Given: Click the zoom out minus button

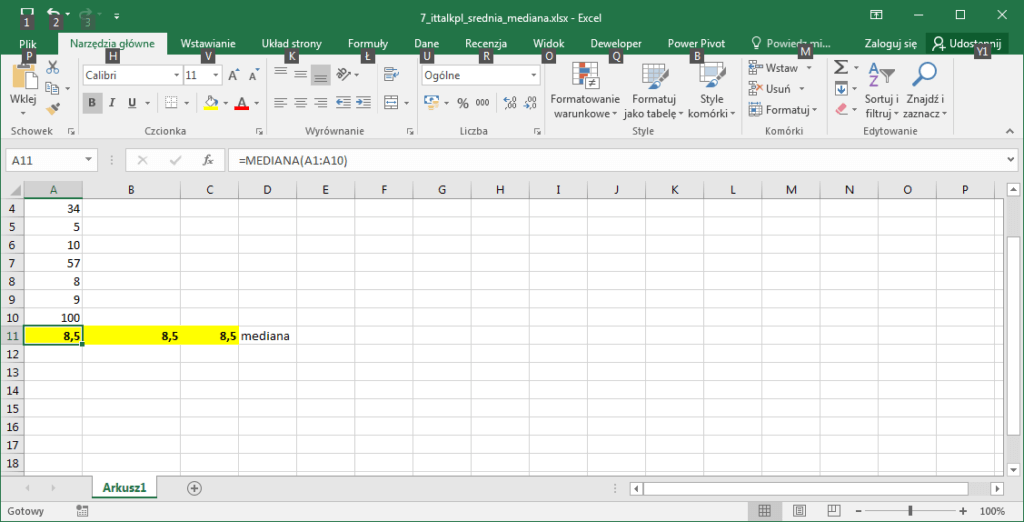Looking at the screenshot, I should tap(859, 510).
